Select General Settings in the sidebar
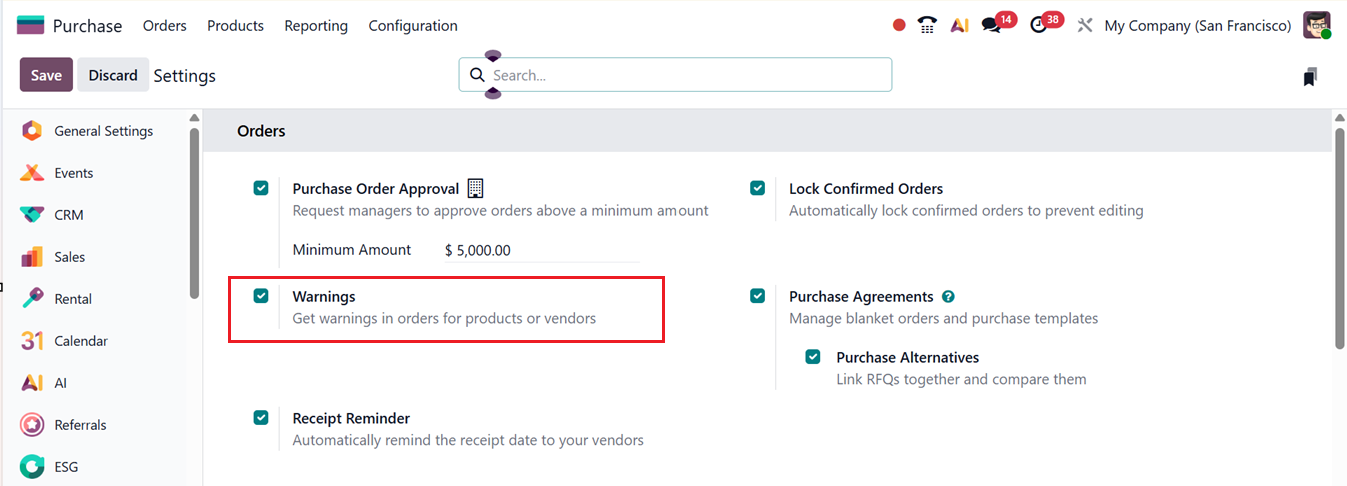 click(x=103, y=131)
